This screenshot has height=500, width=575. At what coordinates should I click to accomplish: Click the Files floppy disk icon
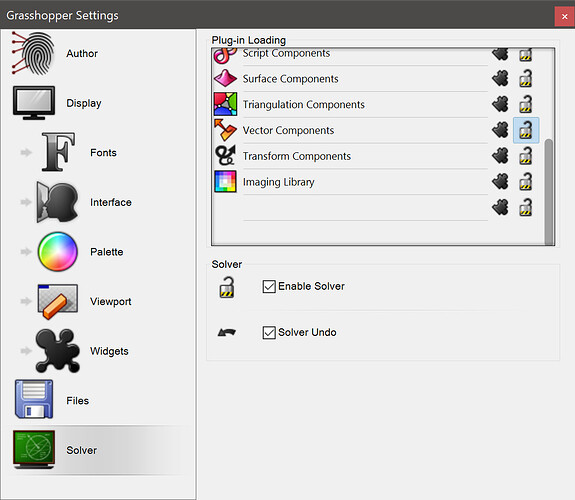tap(34, 399)
